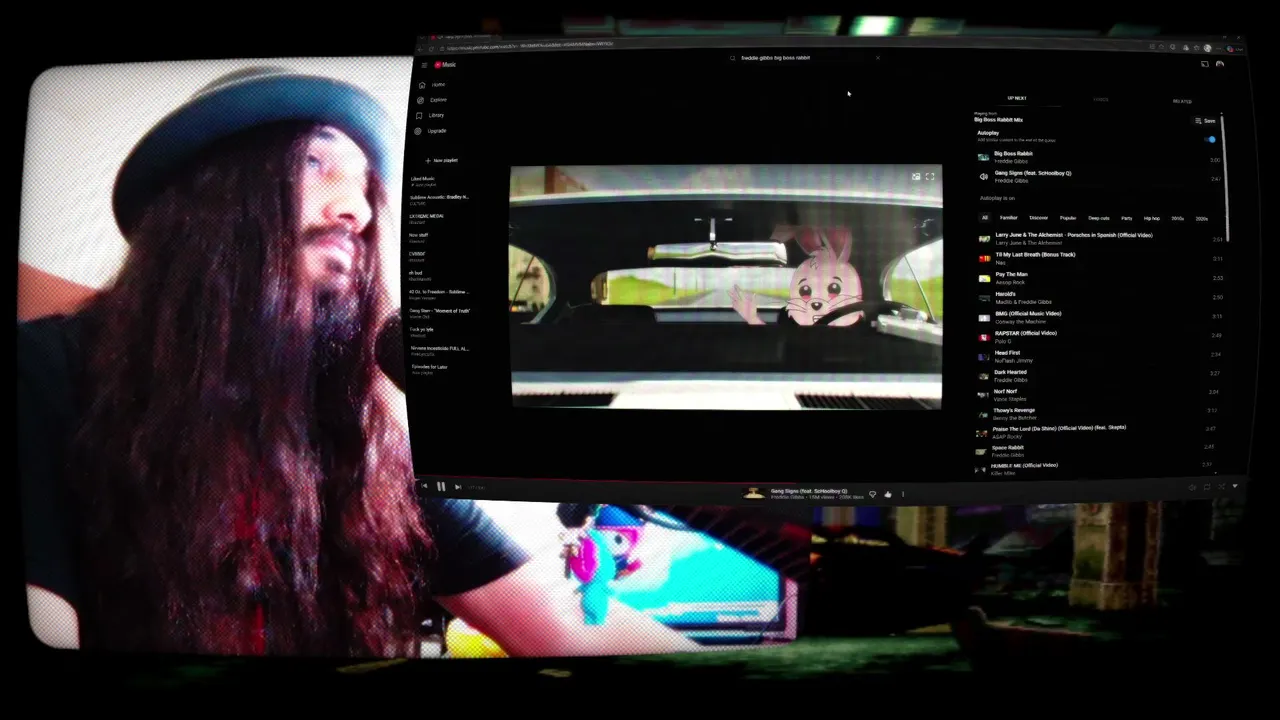Open Upgrade in the sidebar

tap(432, 131)
